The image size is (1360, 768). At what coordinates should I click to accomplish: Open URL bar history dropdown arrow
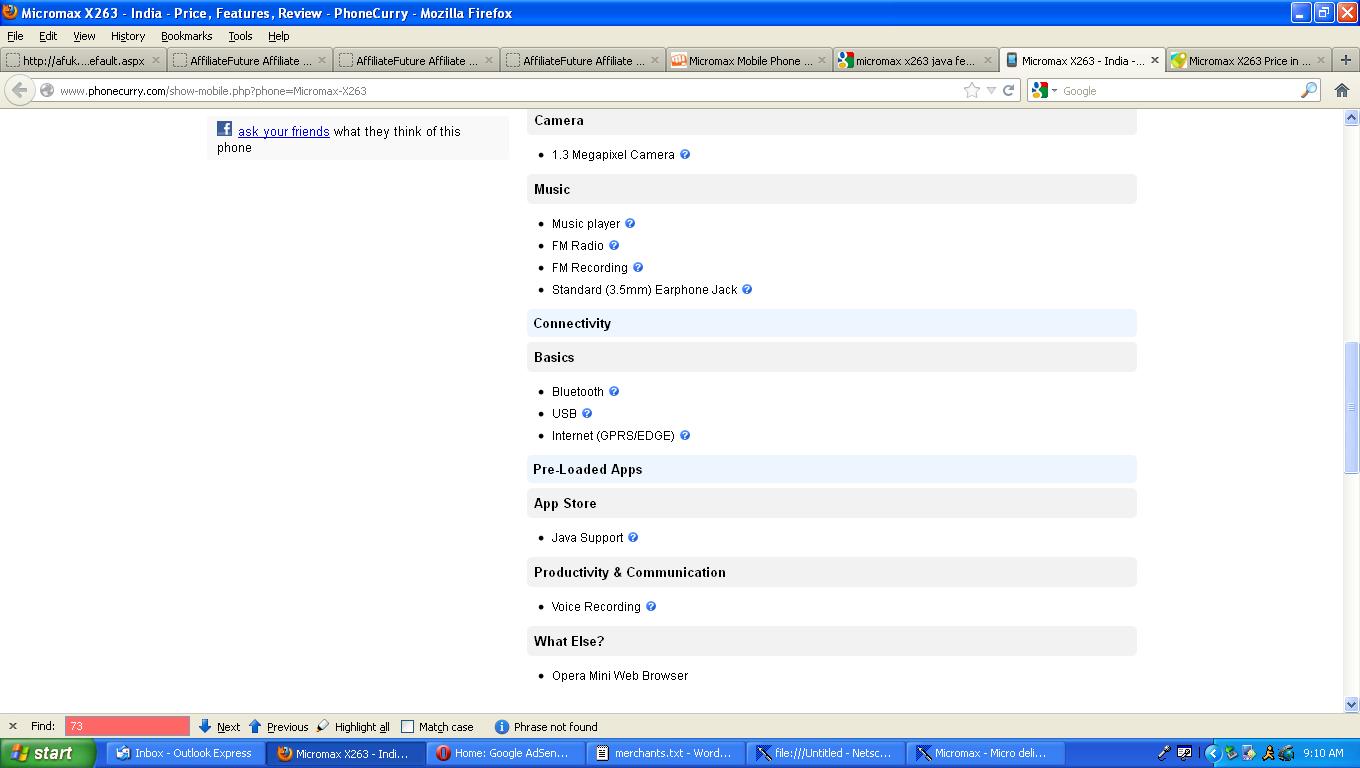991,90
